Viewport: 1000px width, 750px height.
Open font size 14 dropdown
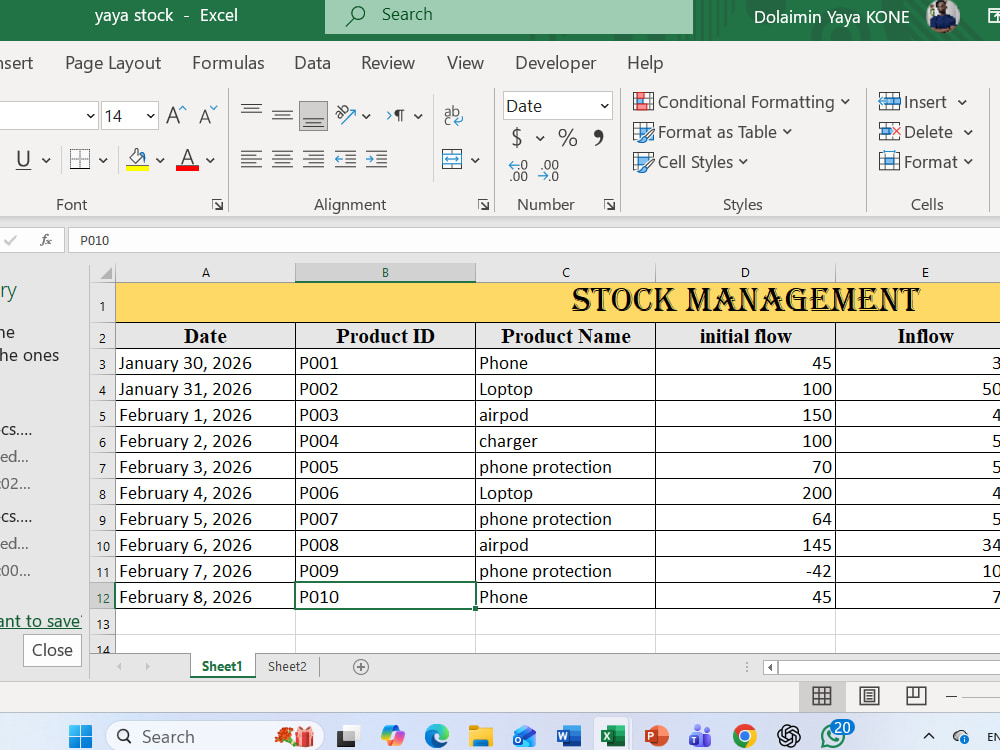pyautogui.click(x=151, y=116)
